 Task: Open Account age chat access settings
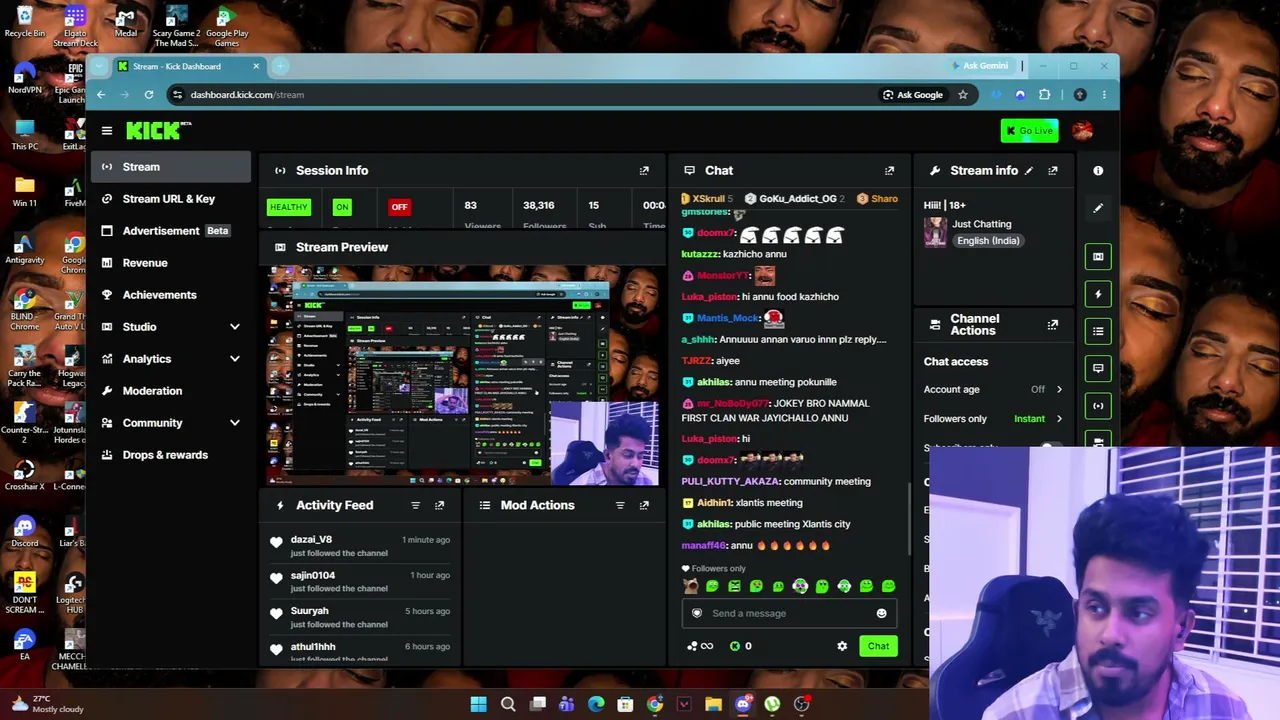click(x=993, y=390)
